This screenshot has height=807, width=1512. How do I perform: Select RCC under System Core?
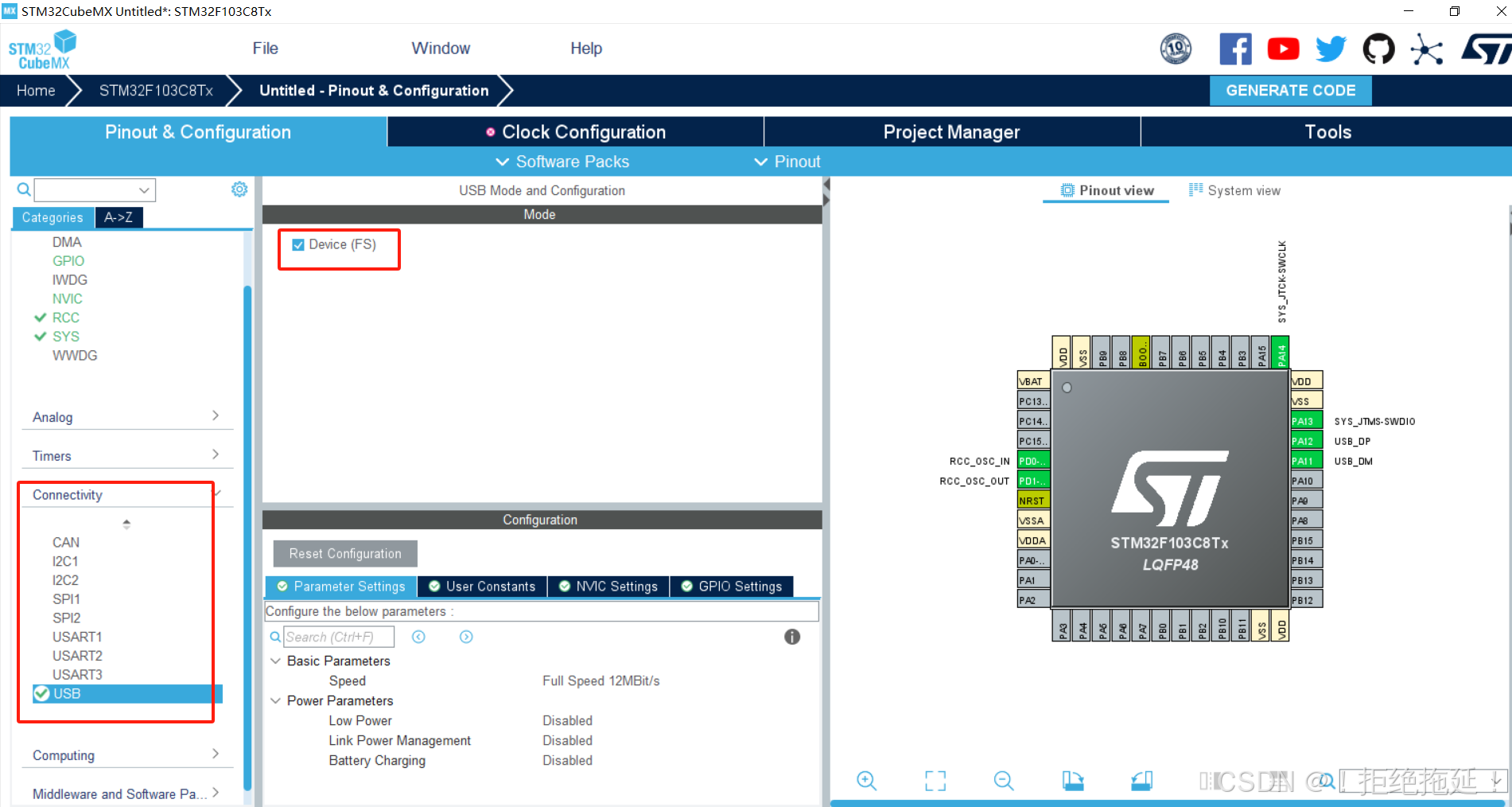point(66,318)
